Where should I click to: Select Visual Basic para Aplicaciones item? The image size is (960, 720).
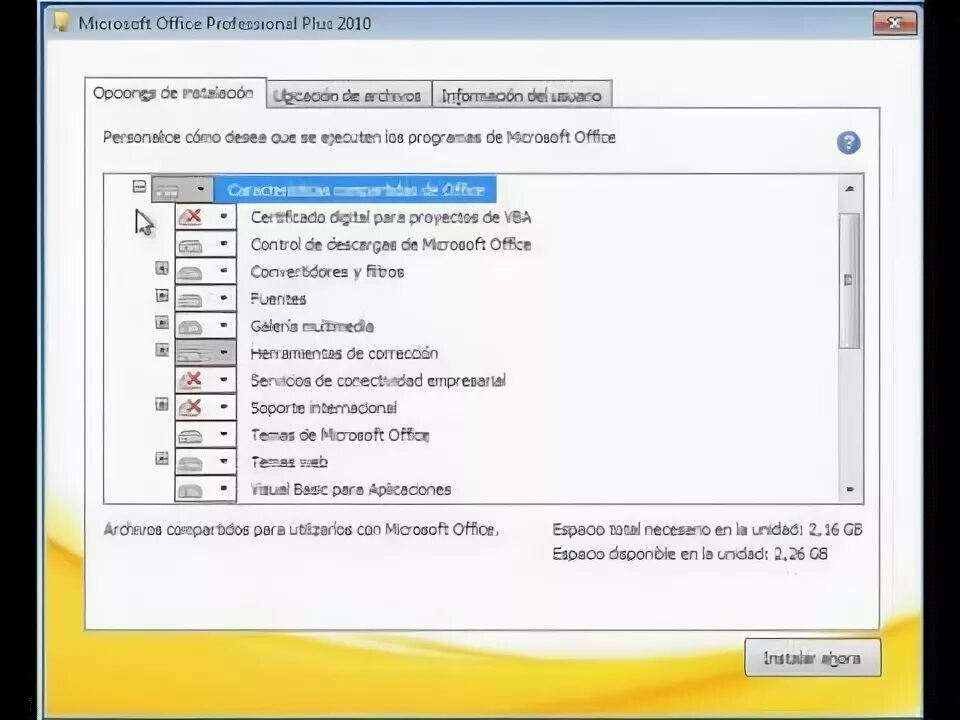coord(351,490)
